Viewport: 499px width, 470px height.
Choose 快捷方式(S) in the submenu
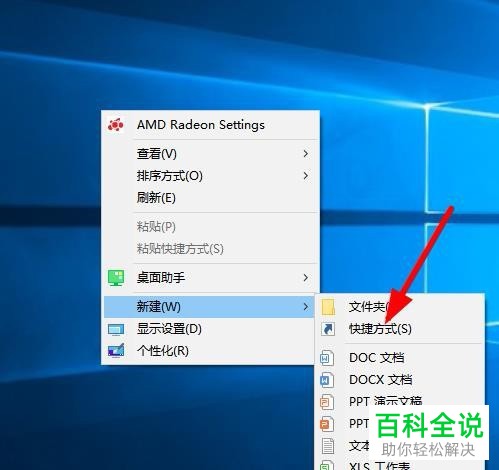click(x=399, y=329)
